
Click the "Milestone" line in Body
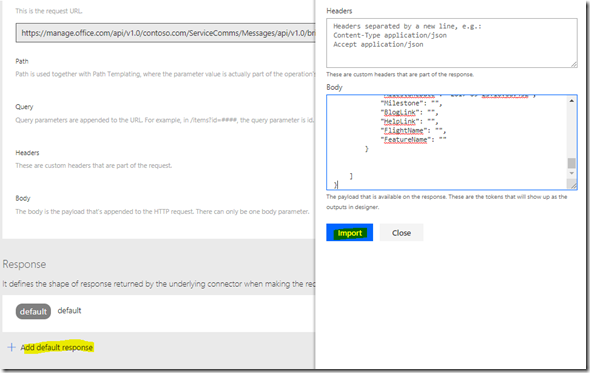pyautogui.click(x=411, y=103)
